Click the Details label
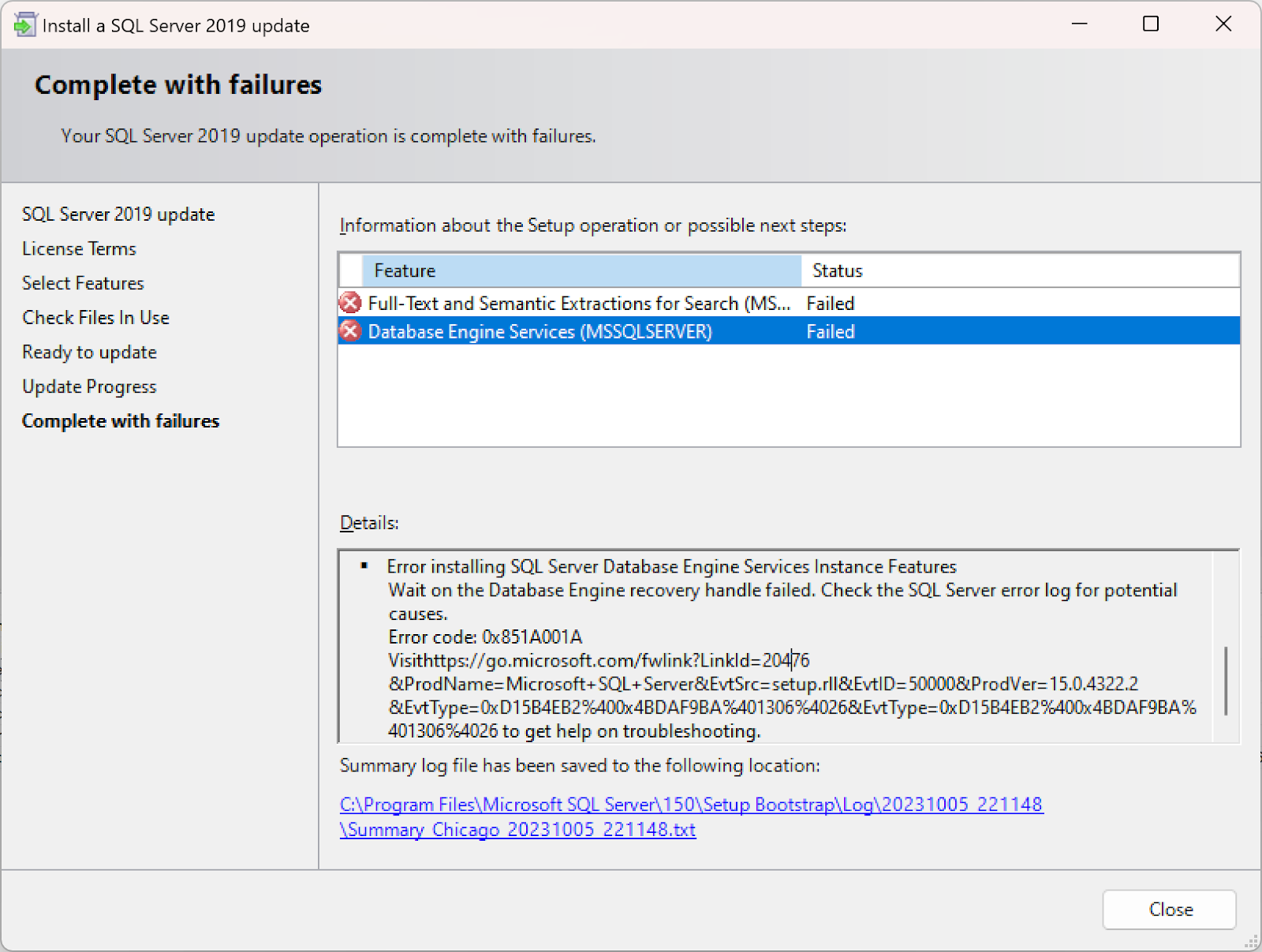The height and width of the screenshot is (952, 1262). coord(369,523)
